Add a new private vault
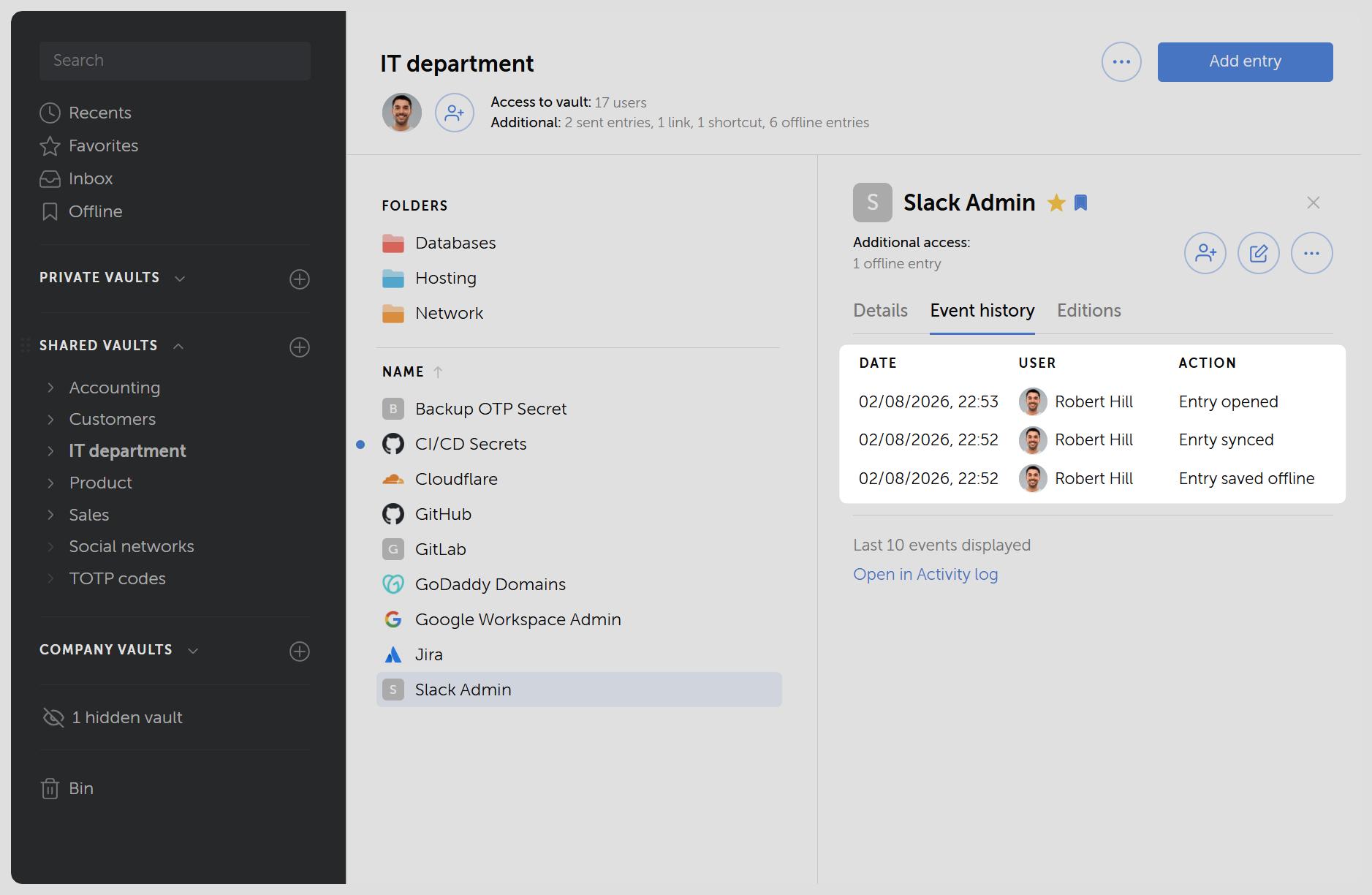 300,279
